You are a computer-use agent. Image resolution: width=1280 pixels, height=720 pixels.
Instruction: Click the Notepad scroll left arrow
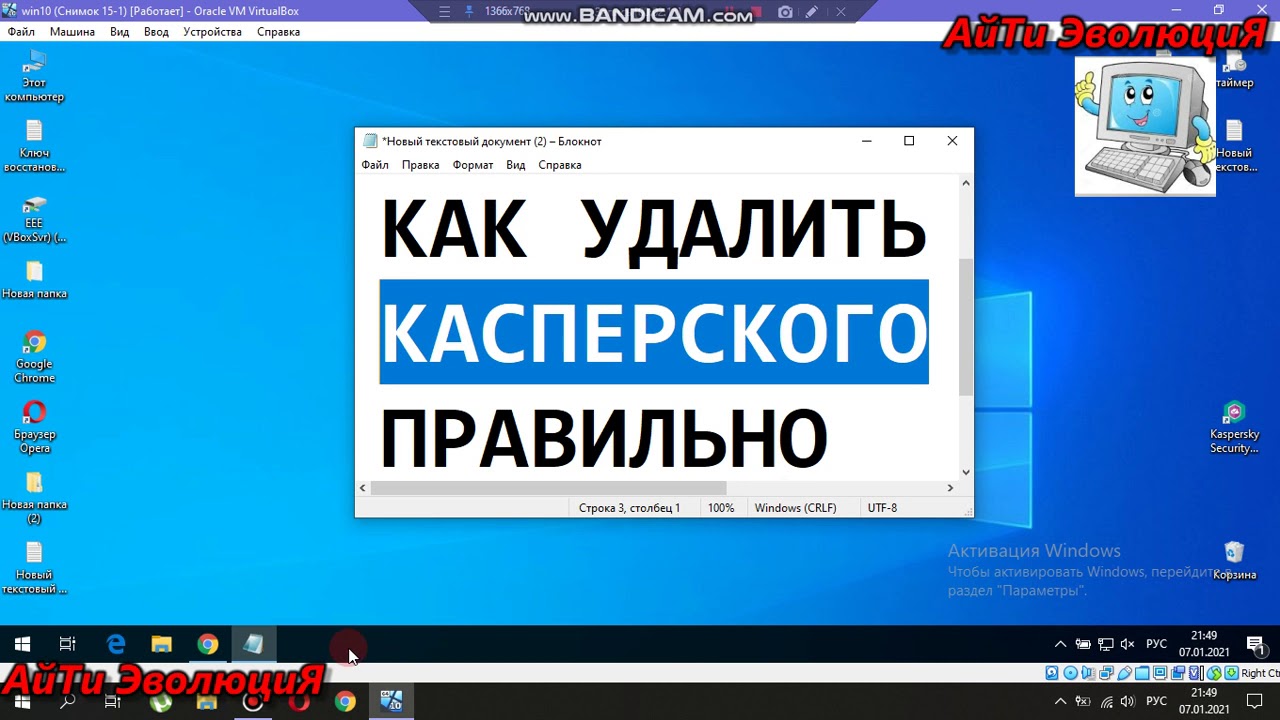pyautogui.click(x=363, y=488)
